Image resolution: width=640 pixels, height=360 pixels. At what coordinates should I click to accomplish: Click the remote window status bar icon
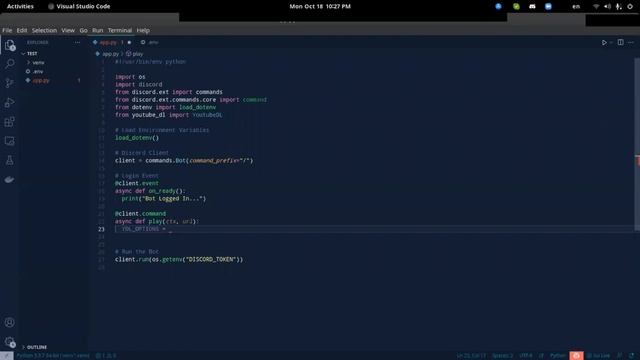point(7,356)
